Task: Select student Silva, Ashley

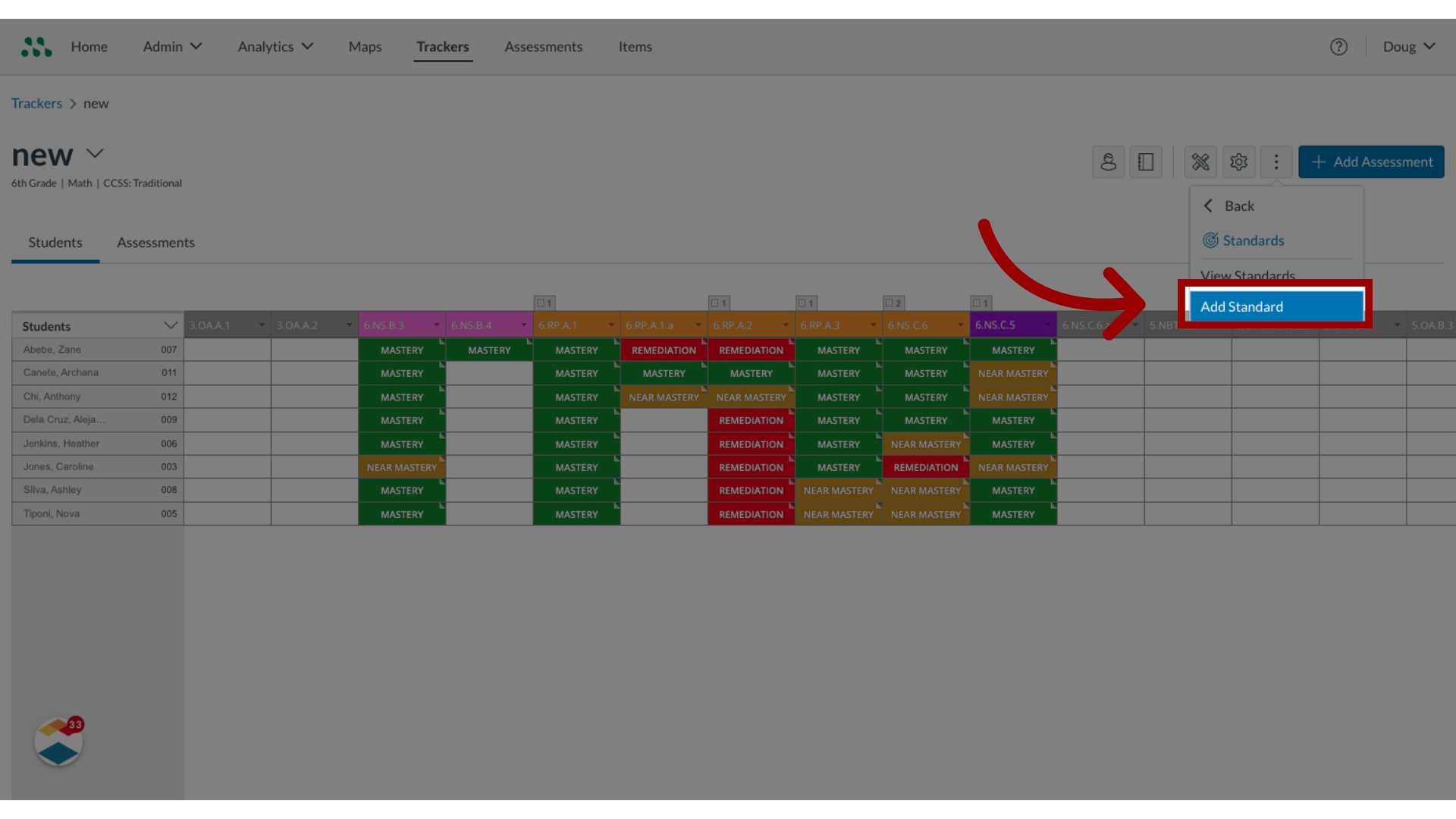Action: tap(52, 490)
